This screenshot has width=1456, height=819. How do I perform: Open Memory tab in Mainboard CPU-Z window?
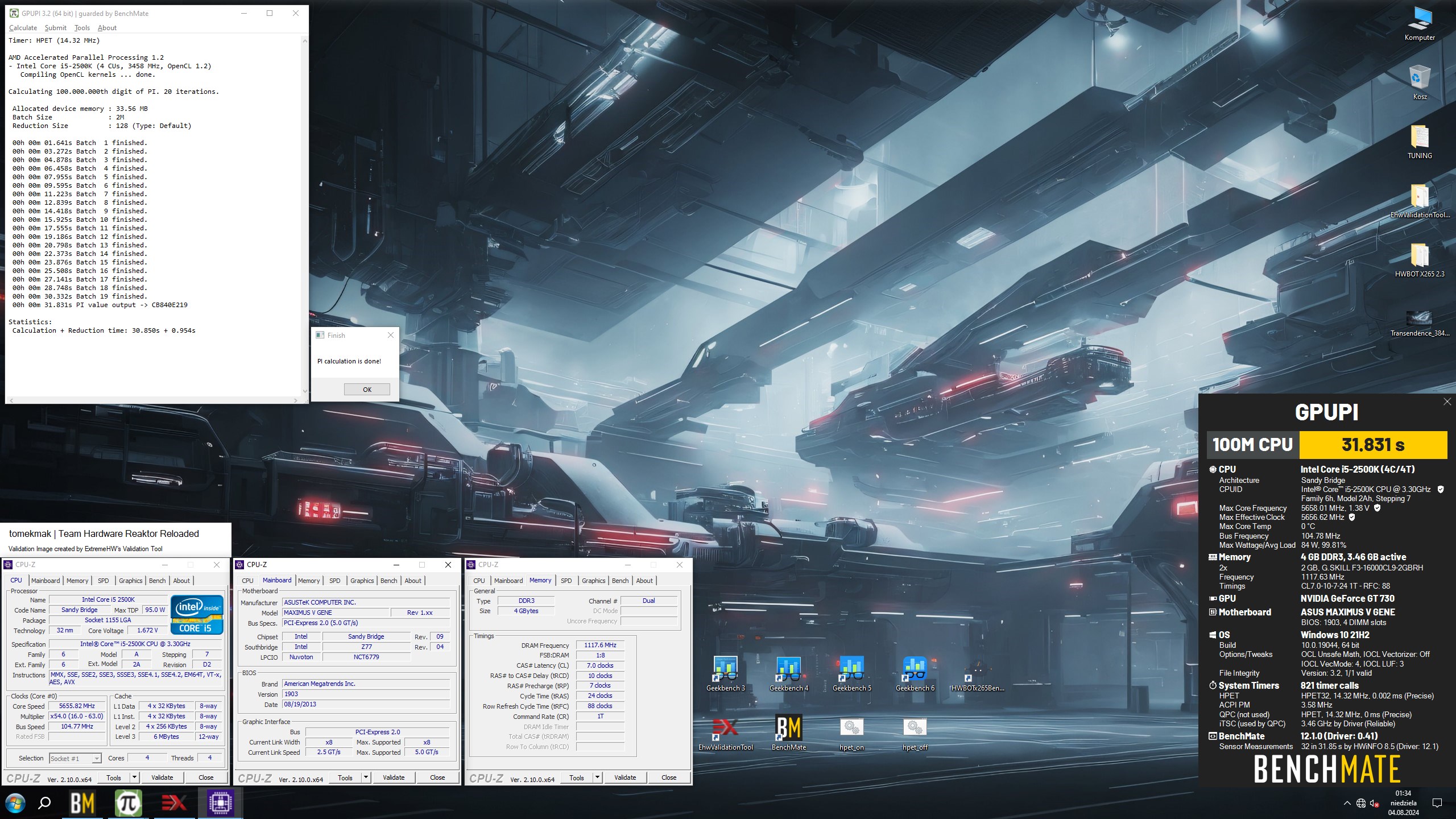[x=308, y=581]
